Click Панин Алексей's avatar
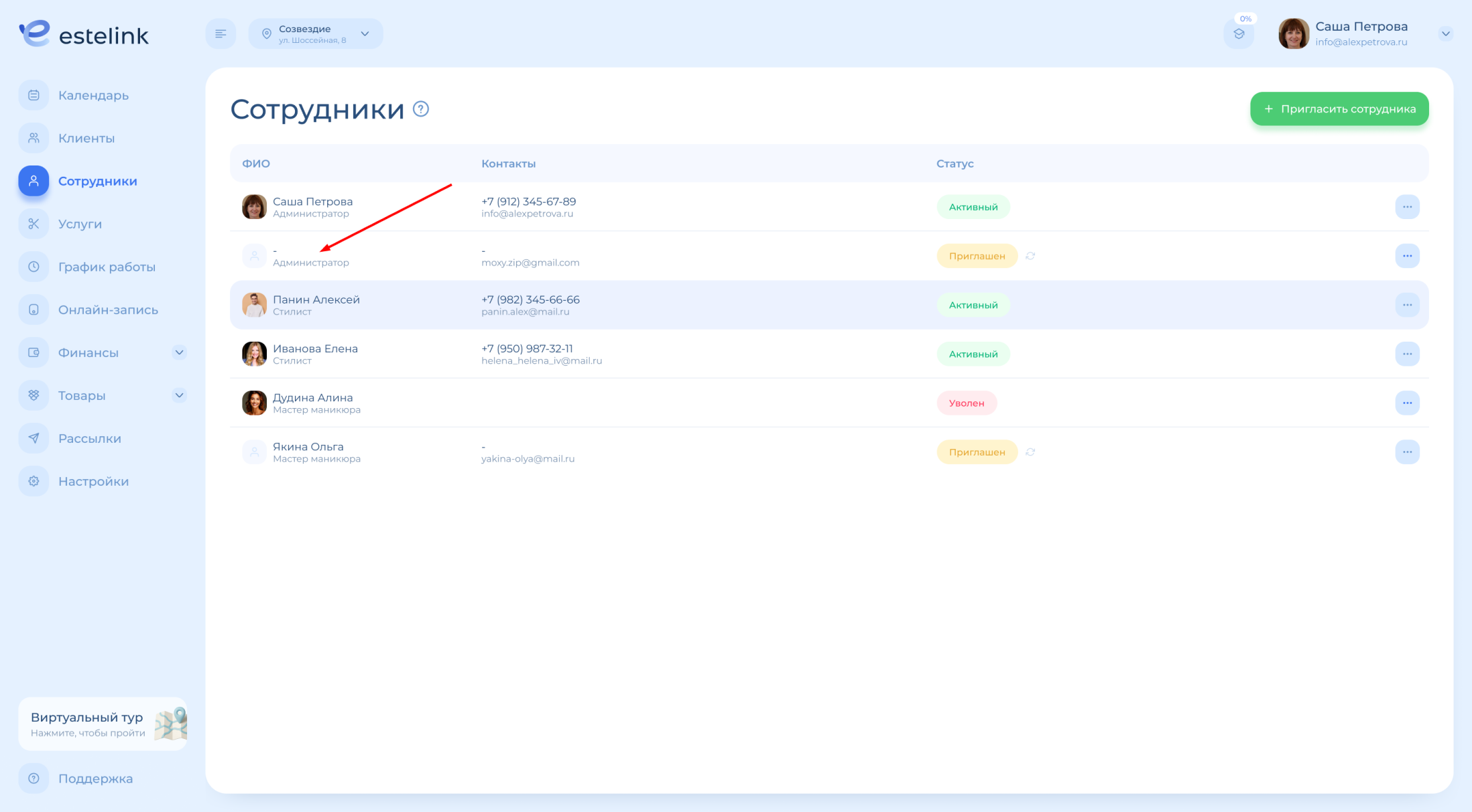The width and height of the screenshot is (1472, 812). coord(254,305)
